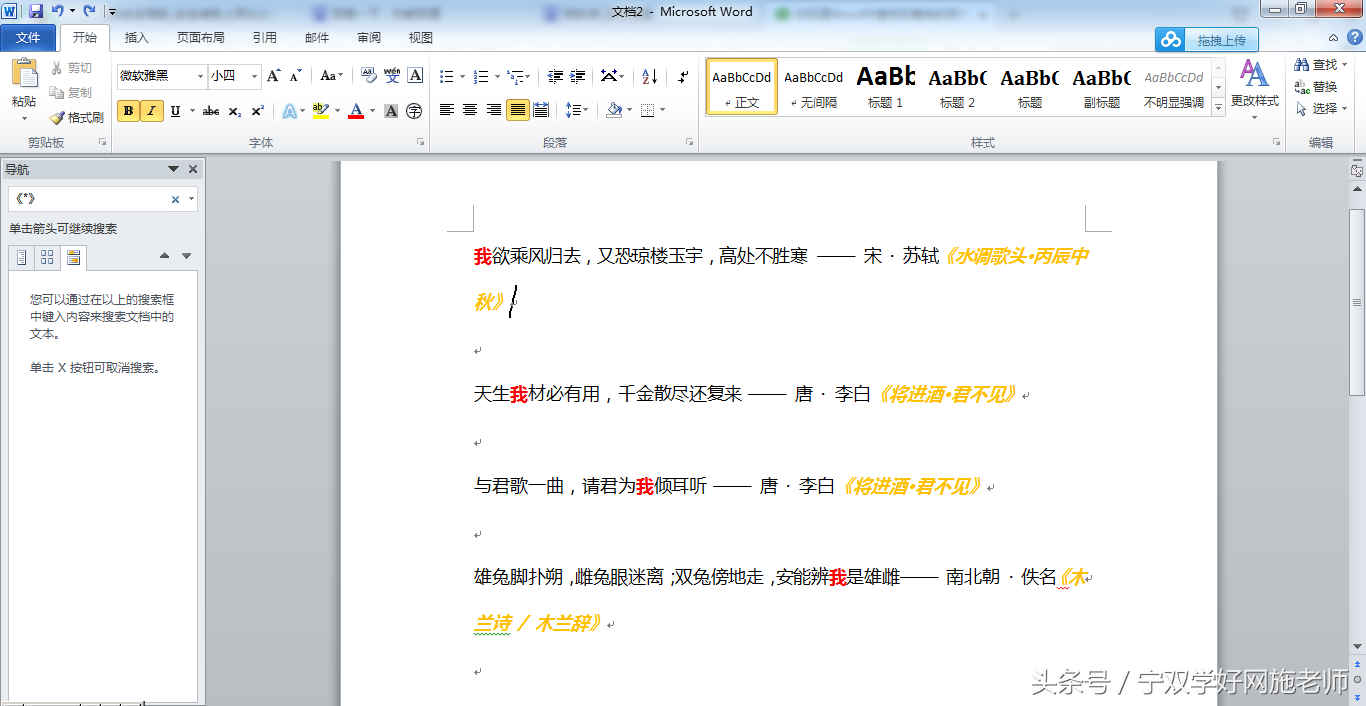Apply the 标题 1 heading style

pos(886,86)
